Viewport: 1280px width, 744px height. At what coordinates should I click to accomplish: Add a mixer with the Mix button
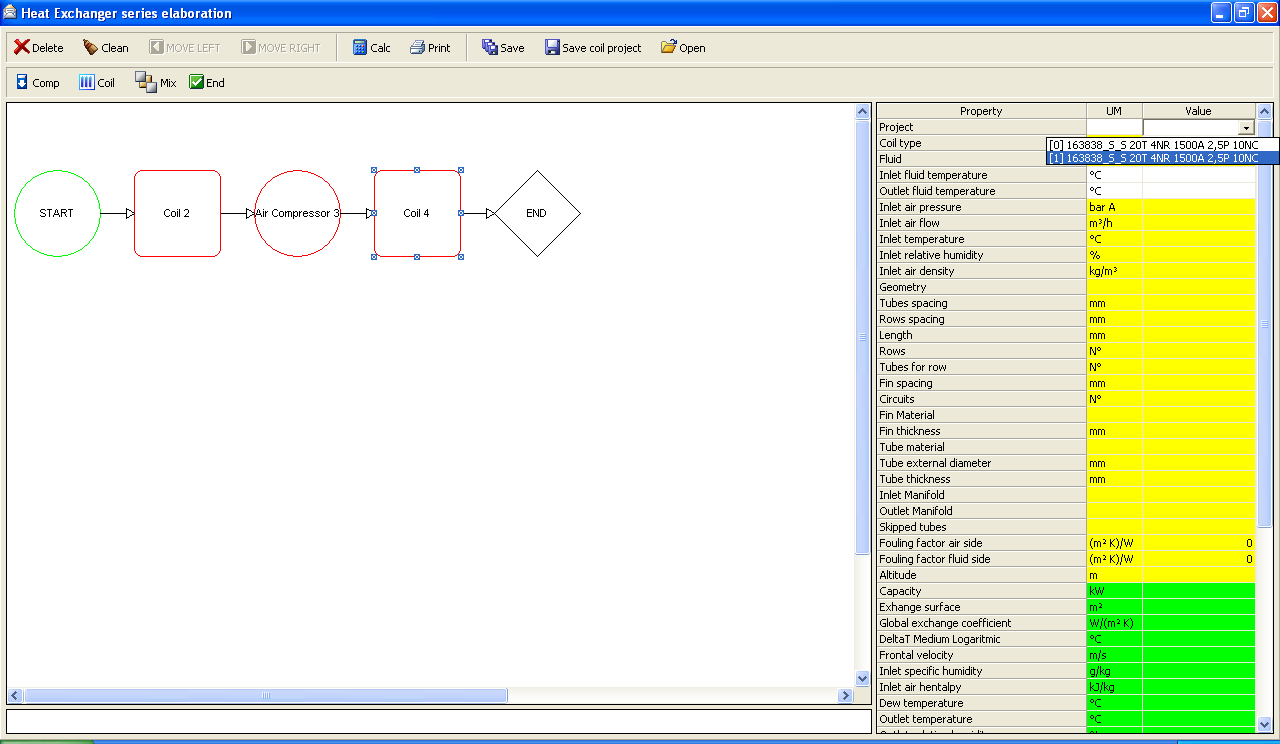pyautogui.click(x=156, y=83)
